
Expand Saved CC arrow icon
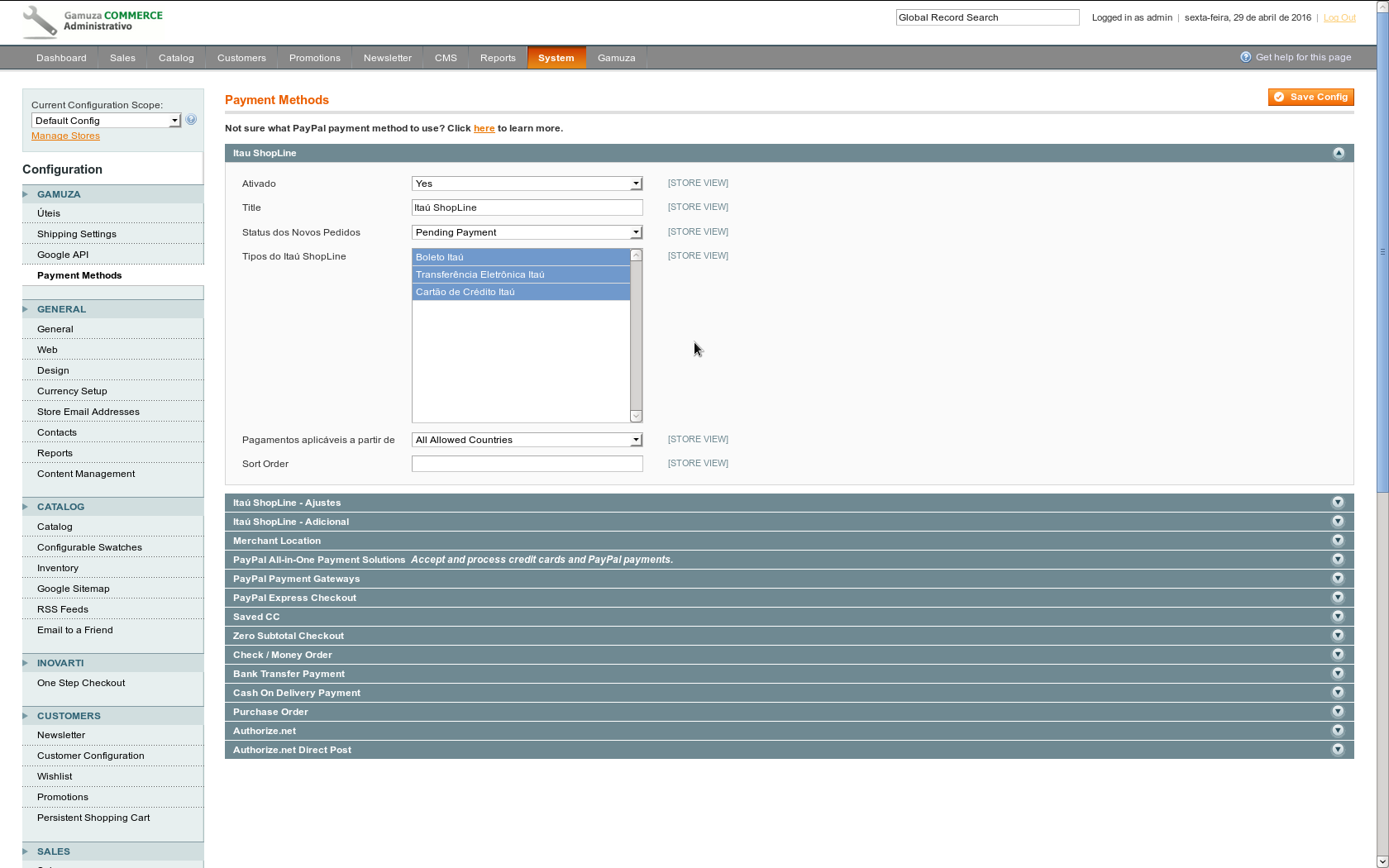coord(1338,617)
